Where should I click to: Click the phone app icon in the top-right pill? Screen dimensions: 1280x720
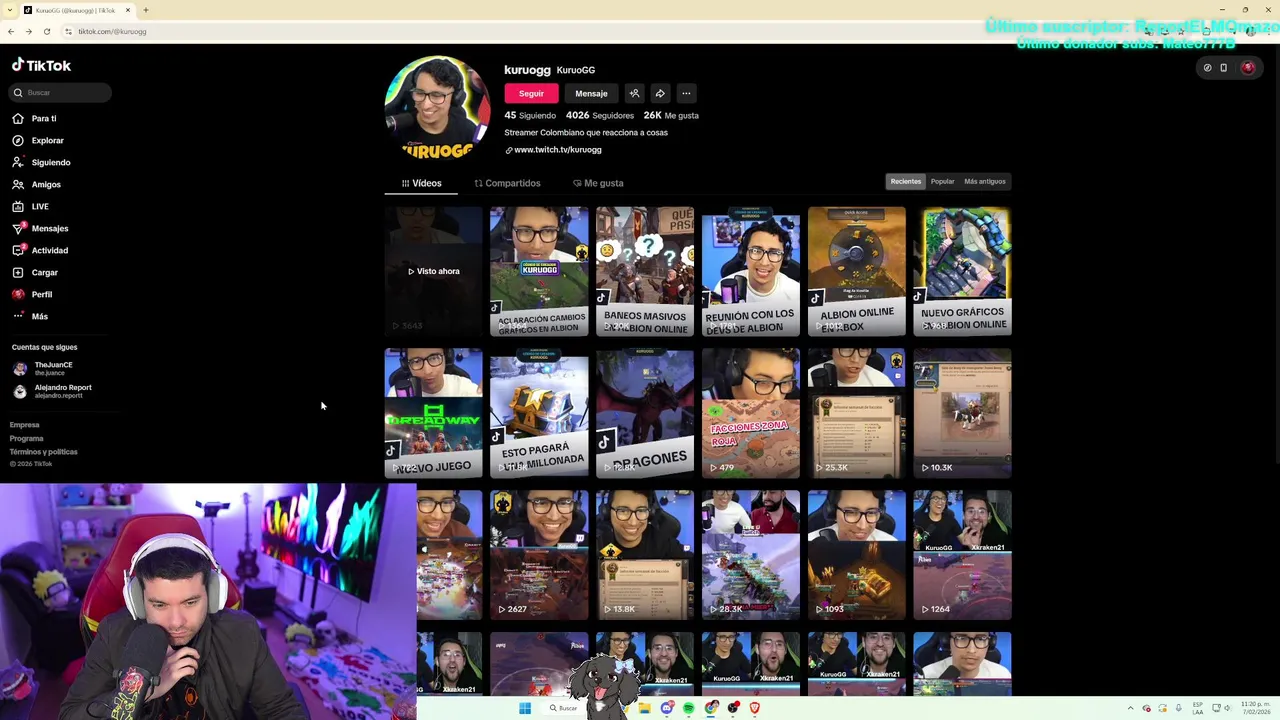click(x=1223, y=68)
